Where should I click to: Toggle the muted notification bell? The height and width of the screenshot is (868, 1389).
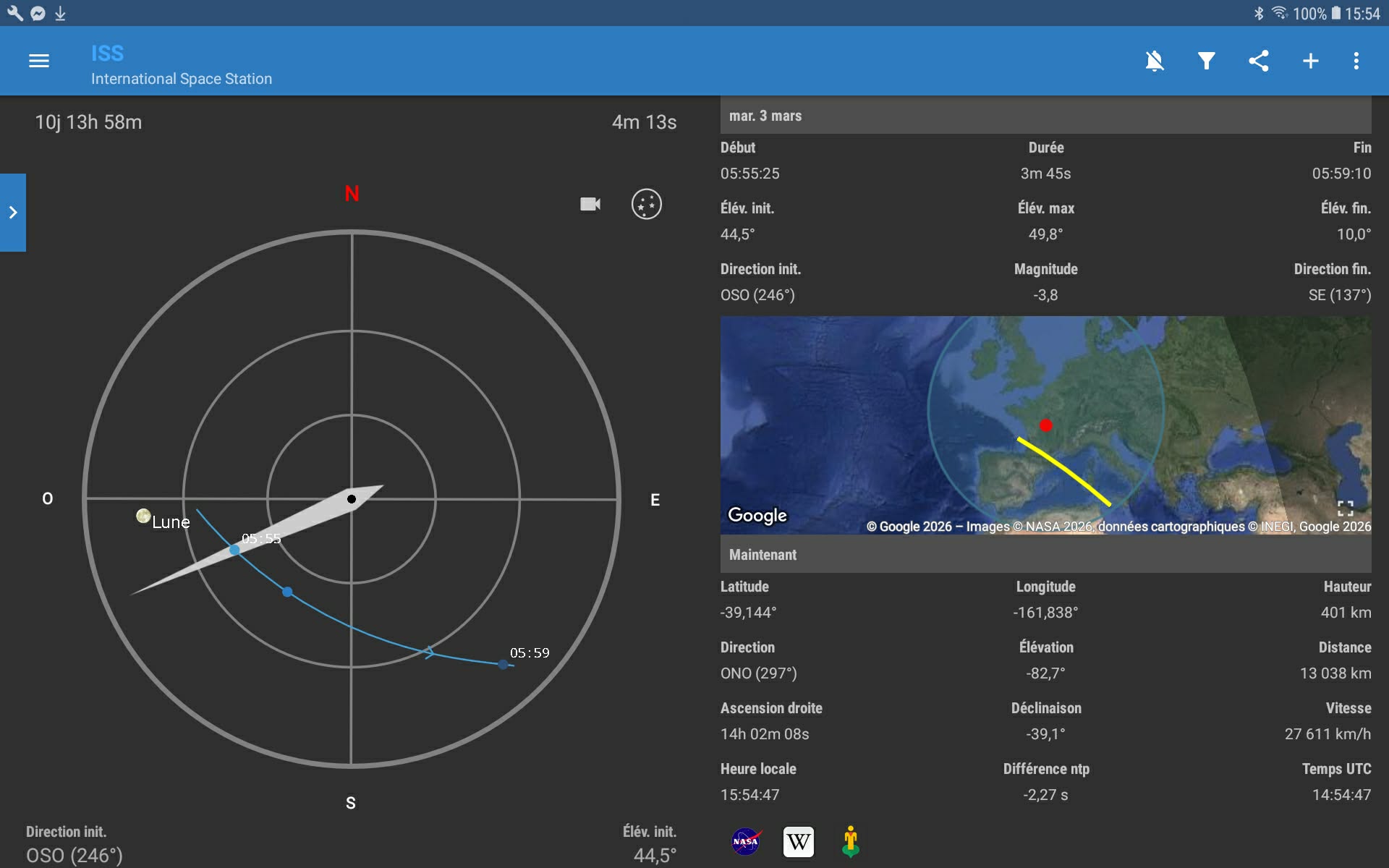(x=1155, y=61)
